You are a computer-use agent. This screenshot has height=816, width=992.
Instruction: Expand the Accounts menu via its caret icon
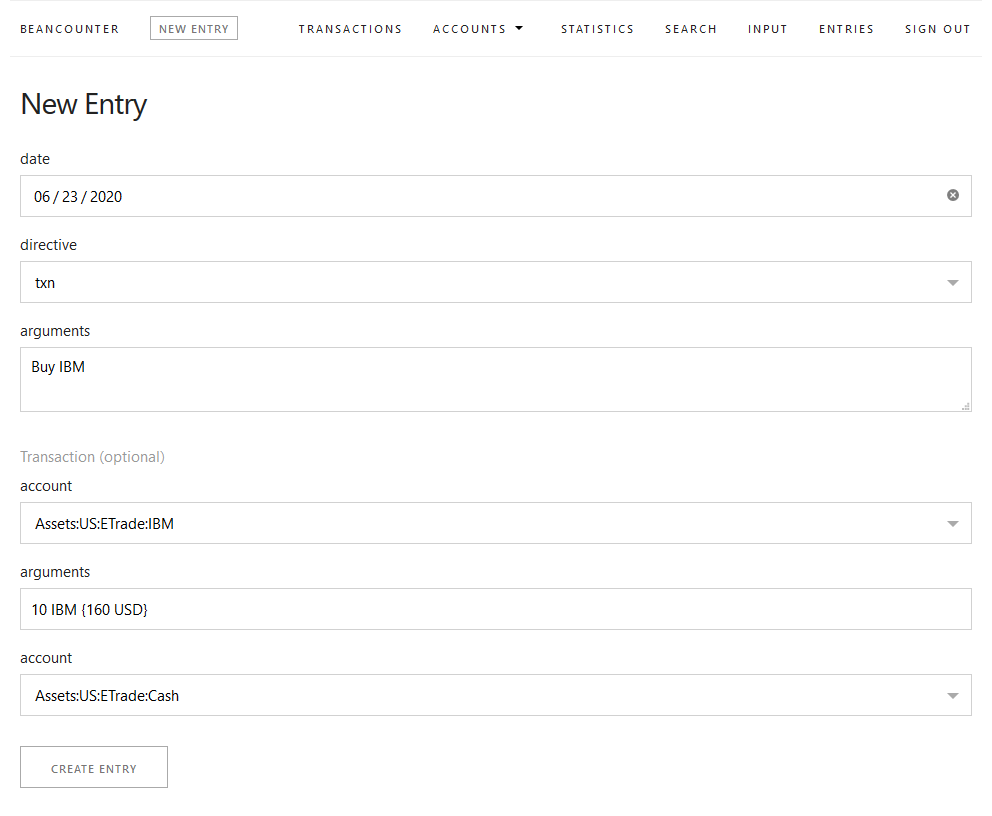[519, 28]
